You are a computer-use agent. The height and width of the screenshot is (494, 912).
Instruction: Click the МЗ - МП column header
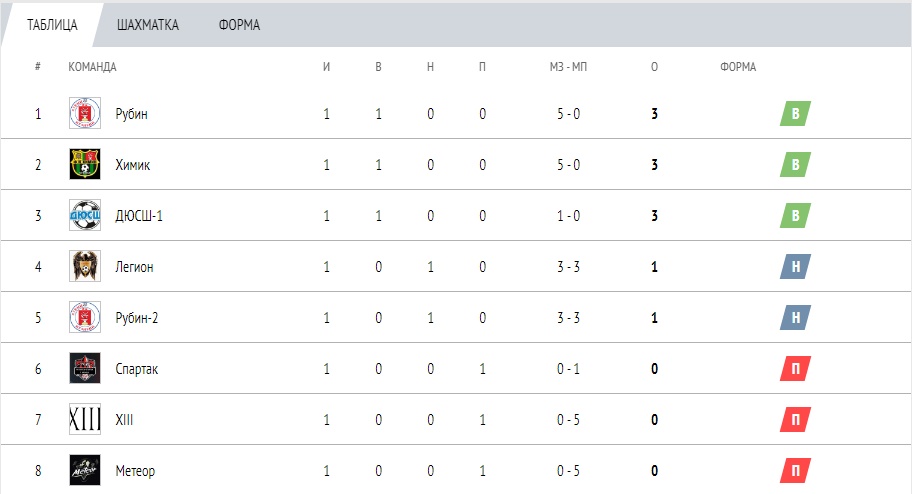pyautogui.click(x=568, y=67)
